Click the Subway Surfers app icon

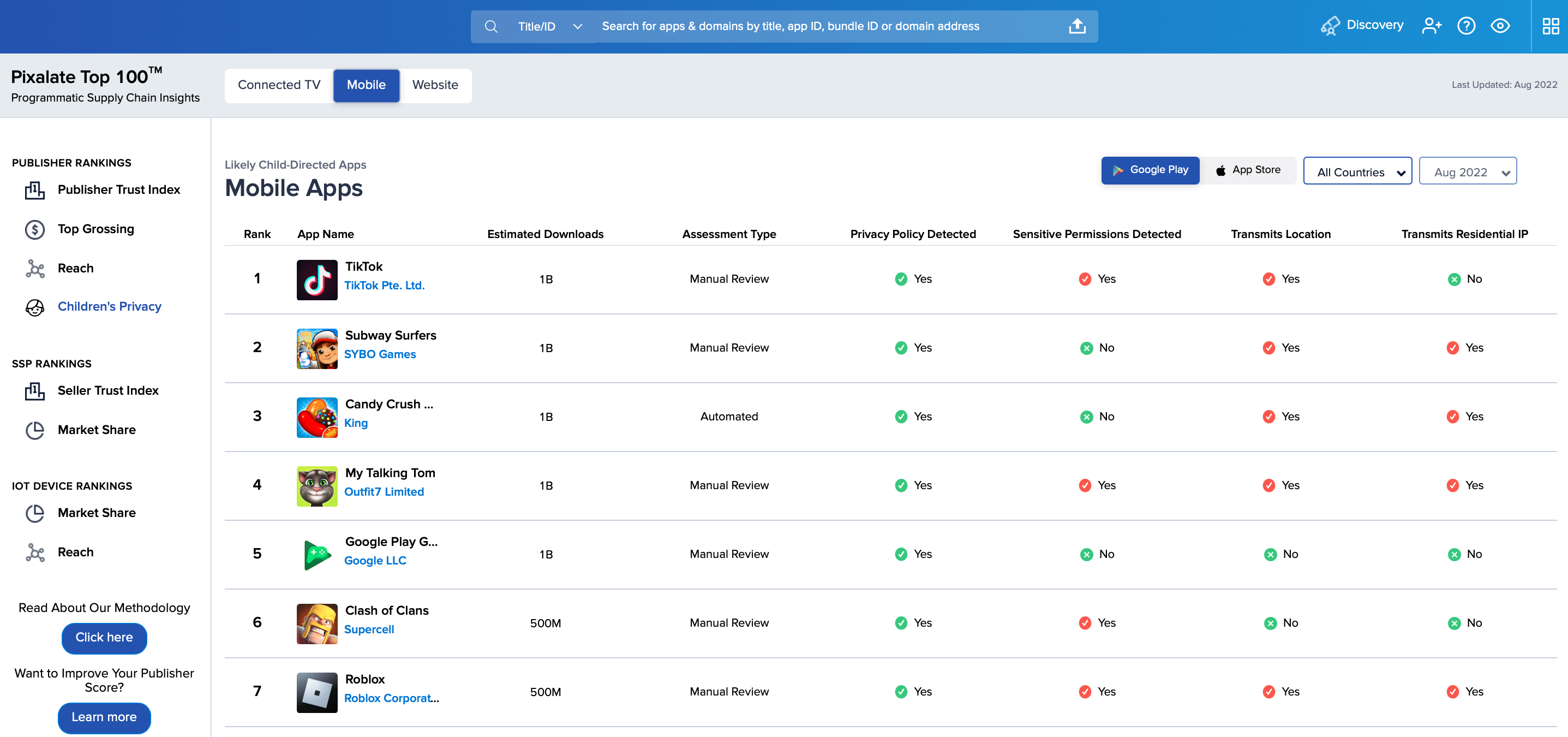tap(316, 348)
